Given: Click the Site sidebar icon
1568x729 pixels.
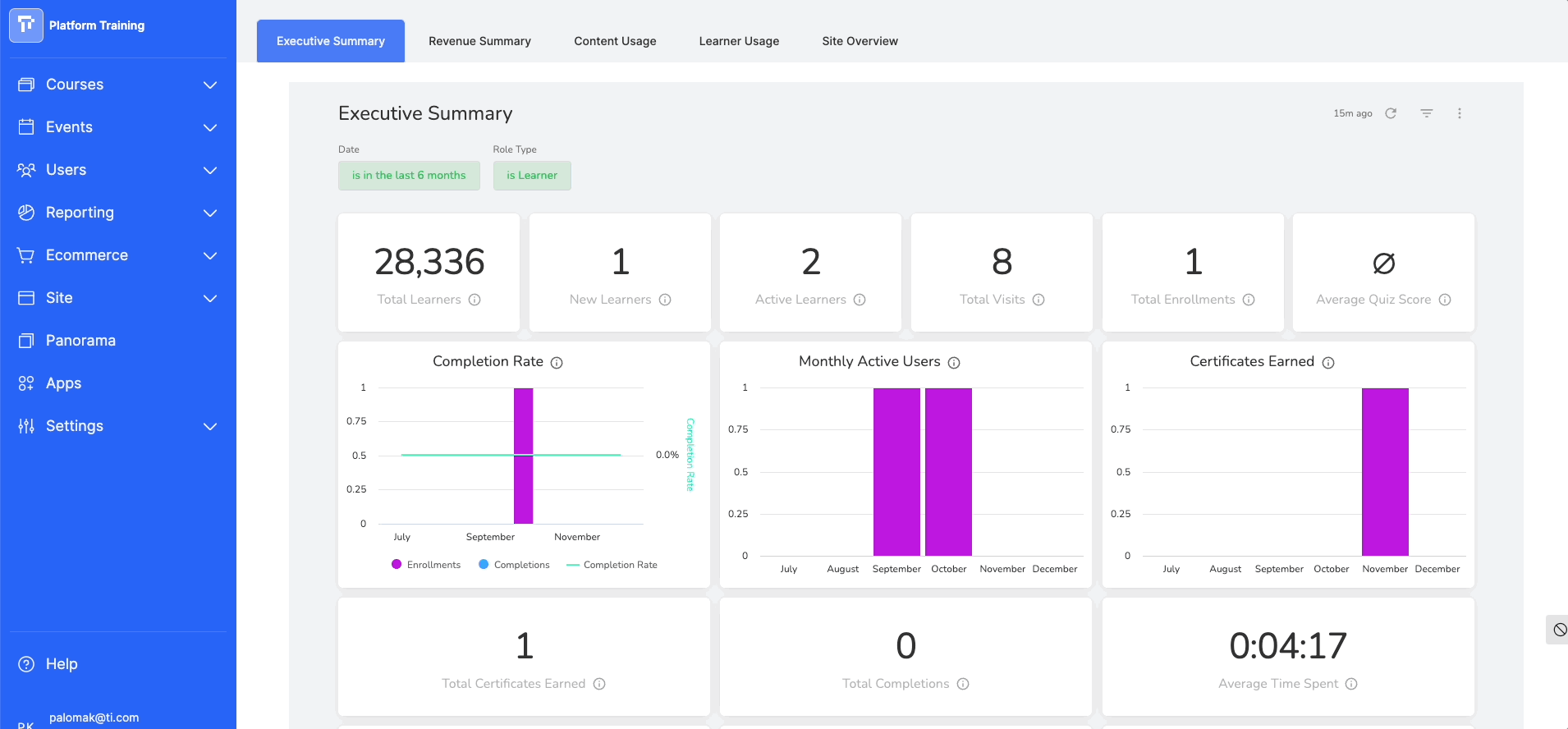Looking at the screenshot, I should coord(26,298).
